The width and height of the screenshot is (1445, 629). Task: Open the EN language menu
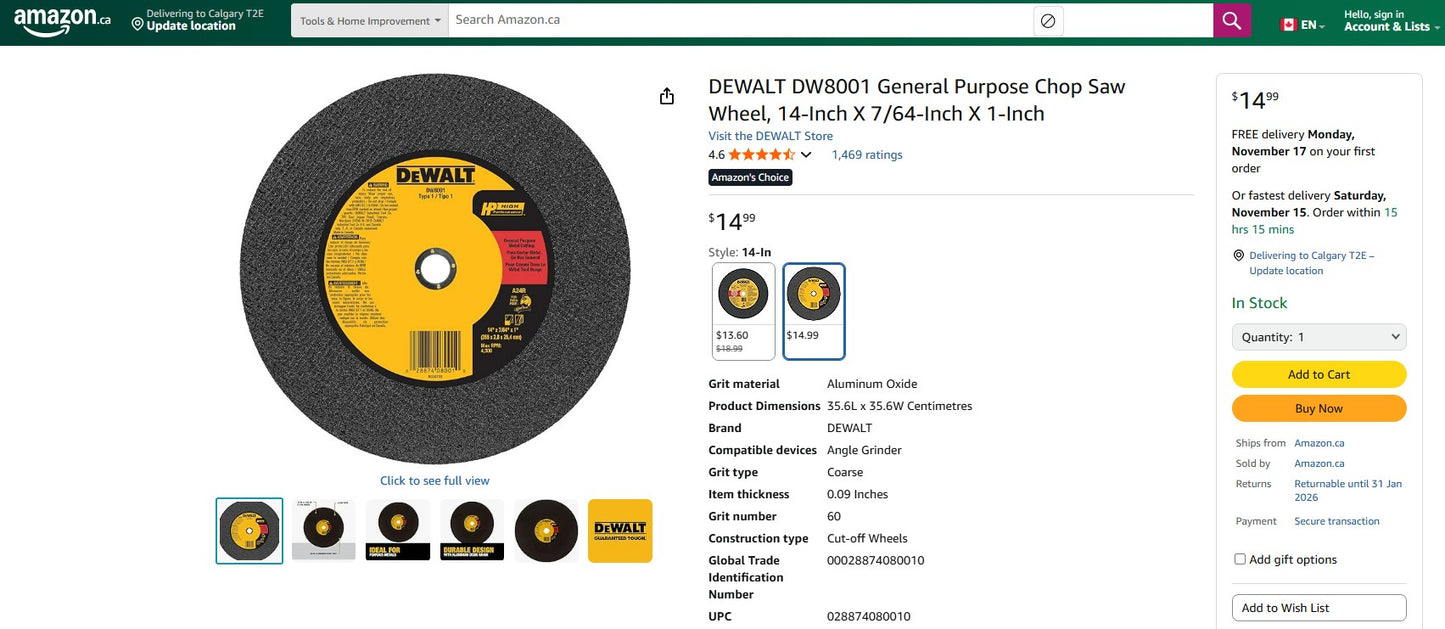(1306, 24)
